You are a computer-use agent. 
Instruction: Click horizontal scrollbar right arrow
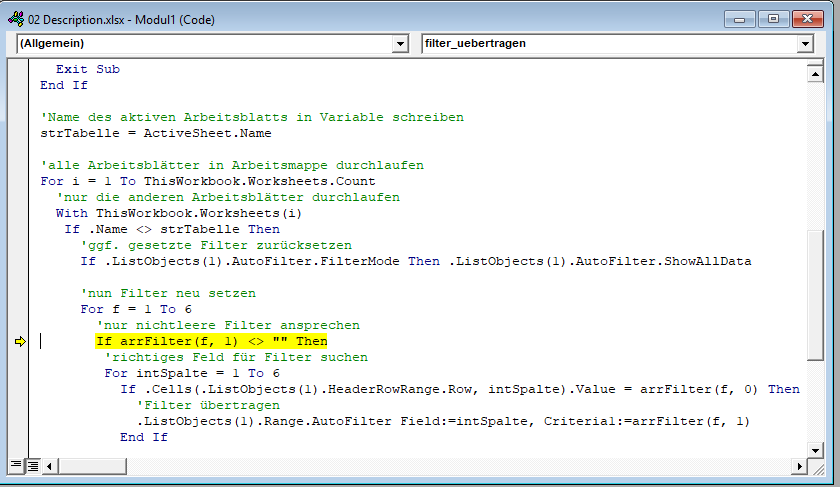[x=797, y=465]
